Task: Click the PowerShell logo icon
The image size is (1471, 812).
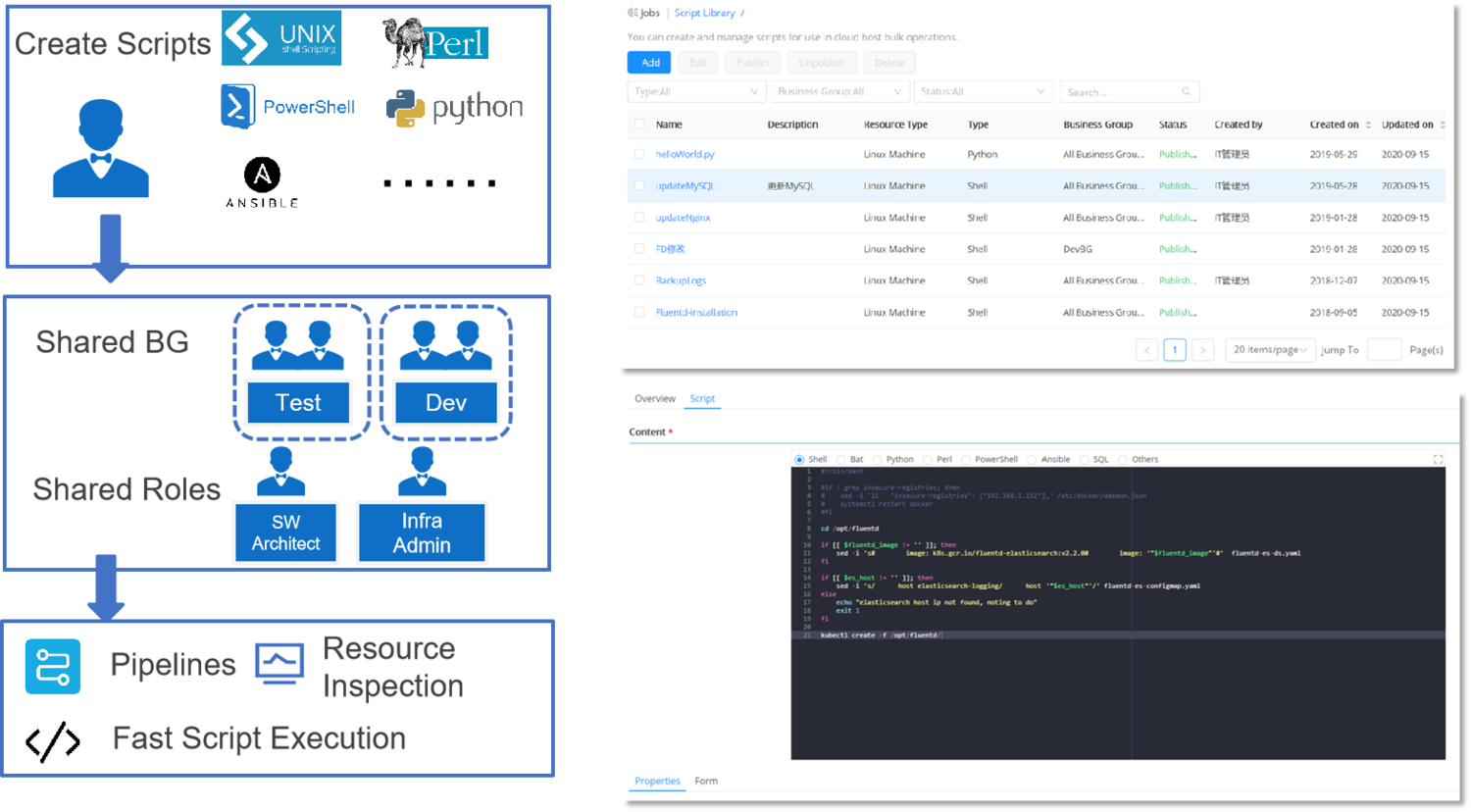Action: point(238,107)
